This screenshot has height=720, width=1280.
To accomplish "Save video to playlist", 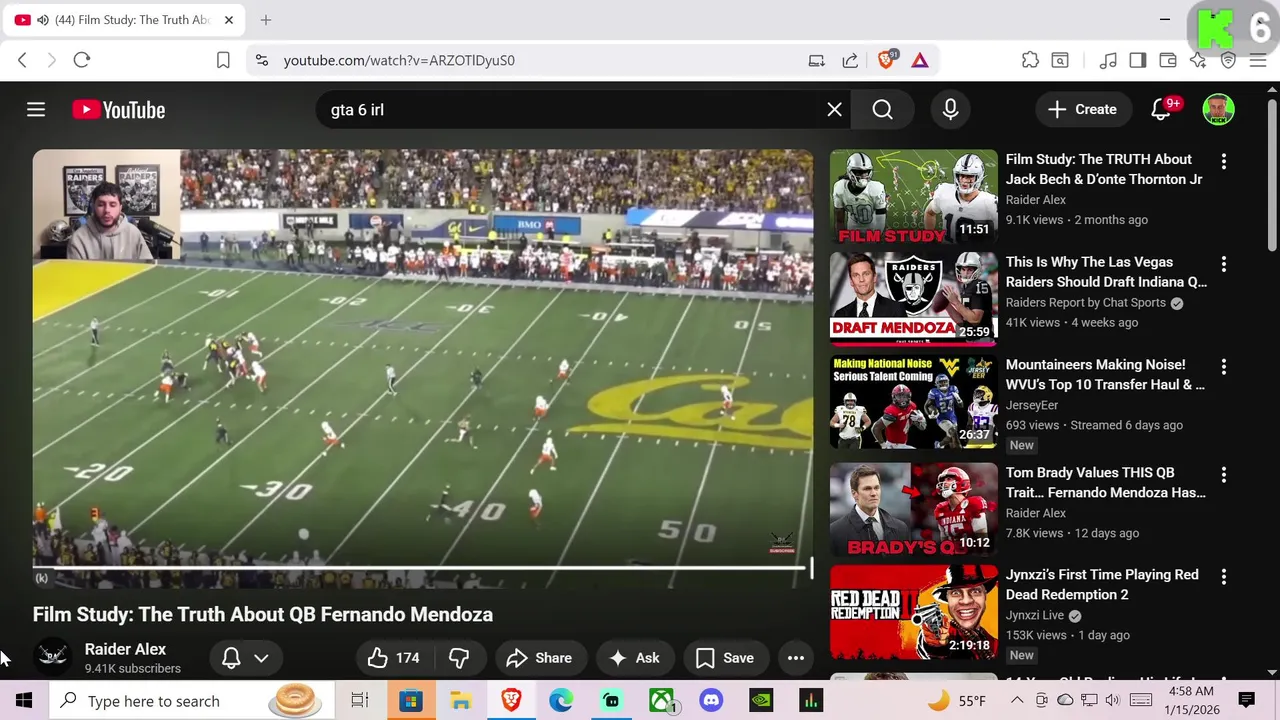I will (725, 658).
